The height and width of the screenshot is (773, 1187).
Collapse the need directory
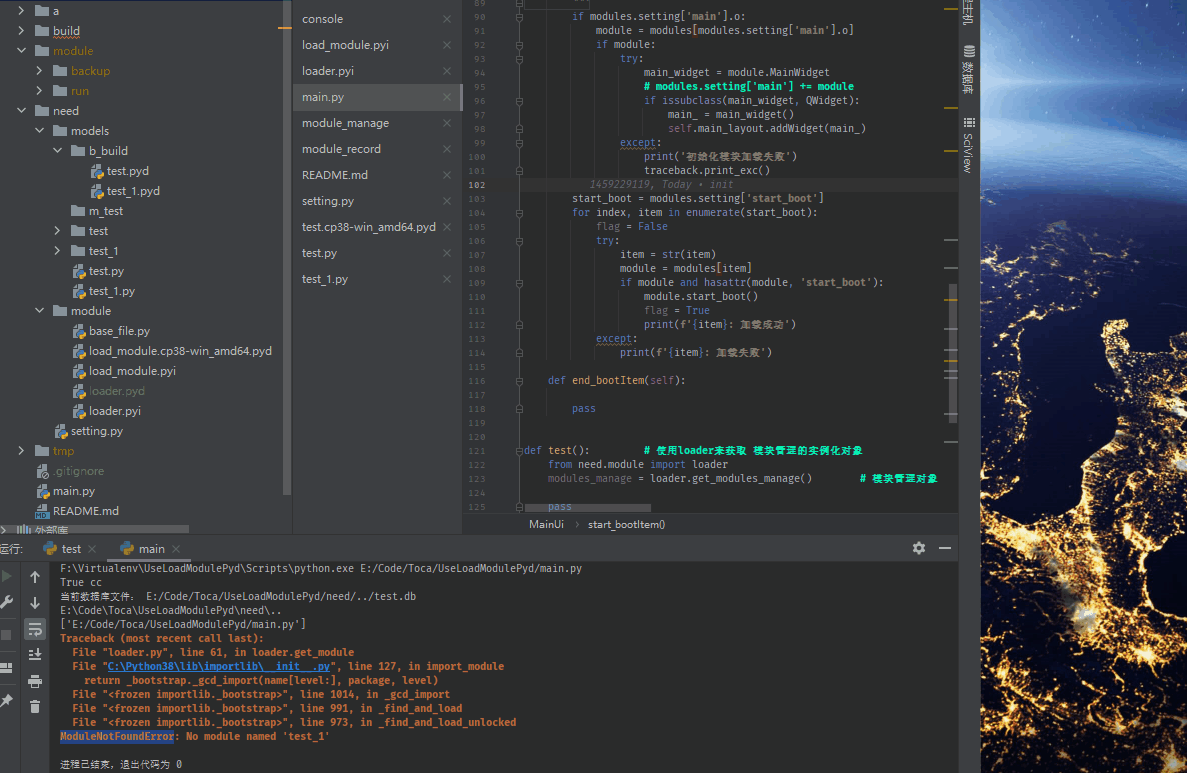point(21,110)
